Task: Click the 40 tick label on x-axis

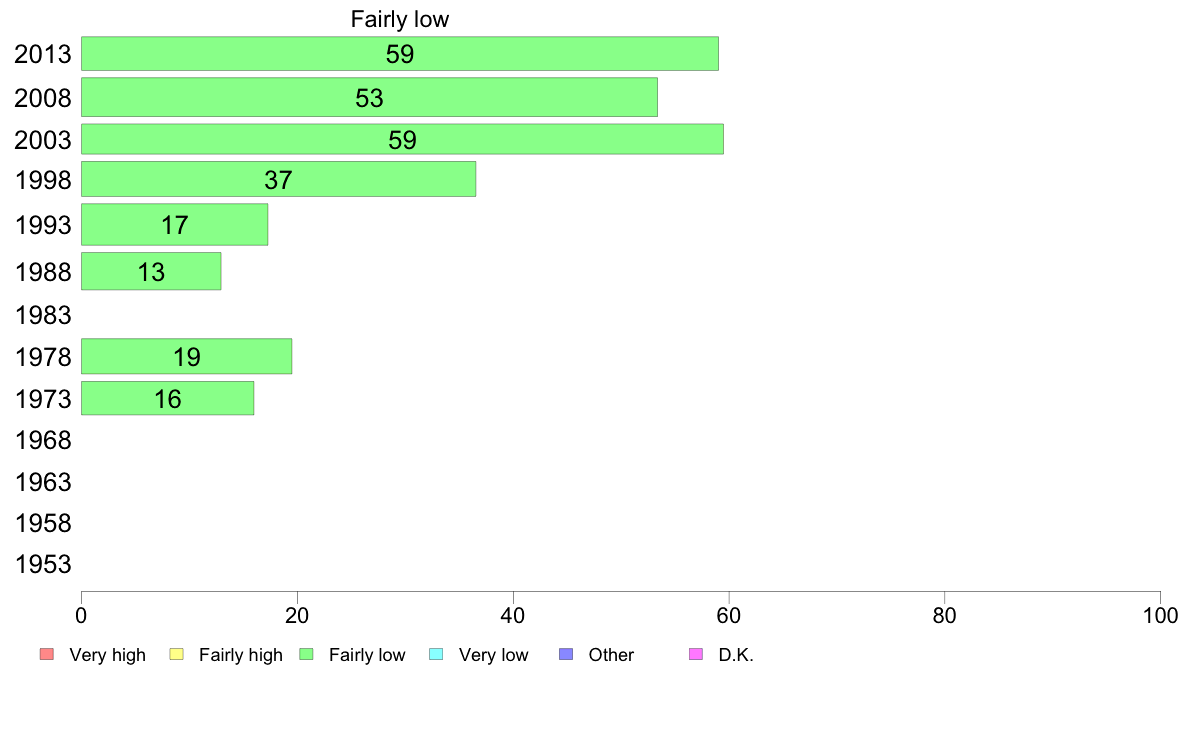Action: click(513, 615)
